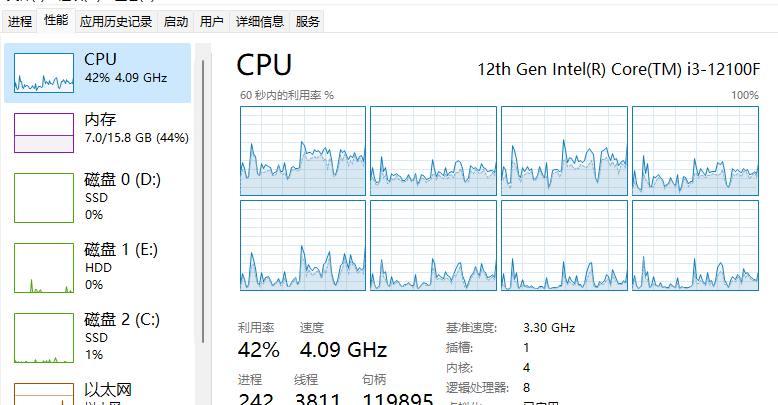Click the bottom-right logical processor graph

(x=695, y=245)
